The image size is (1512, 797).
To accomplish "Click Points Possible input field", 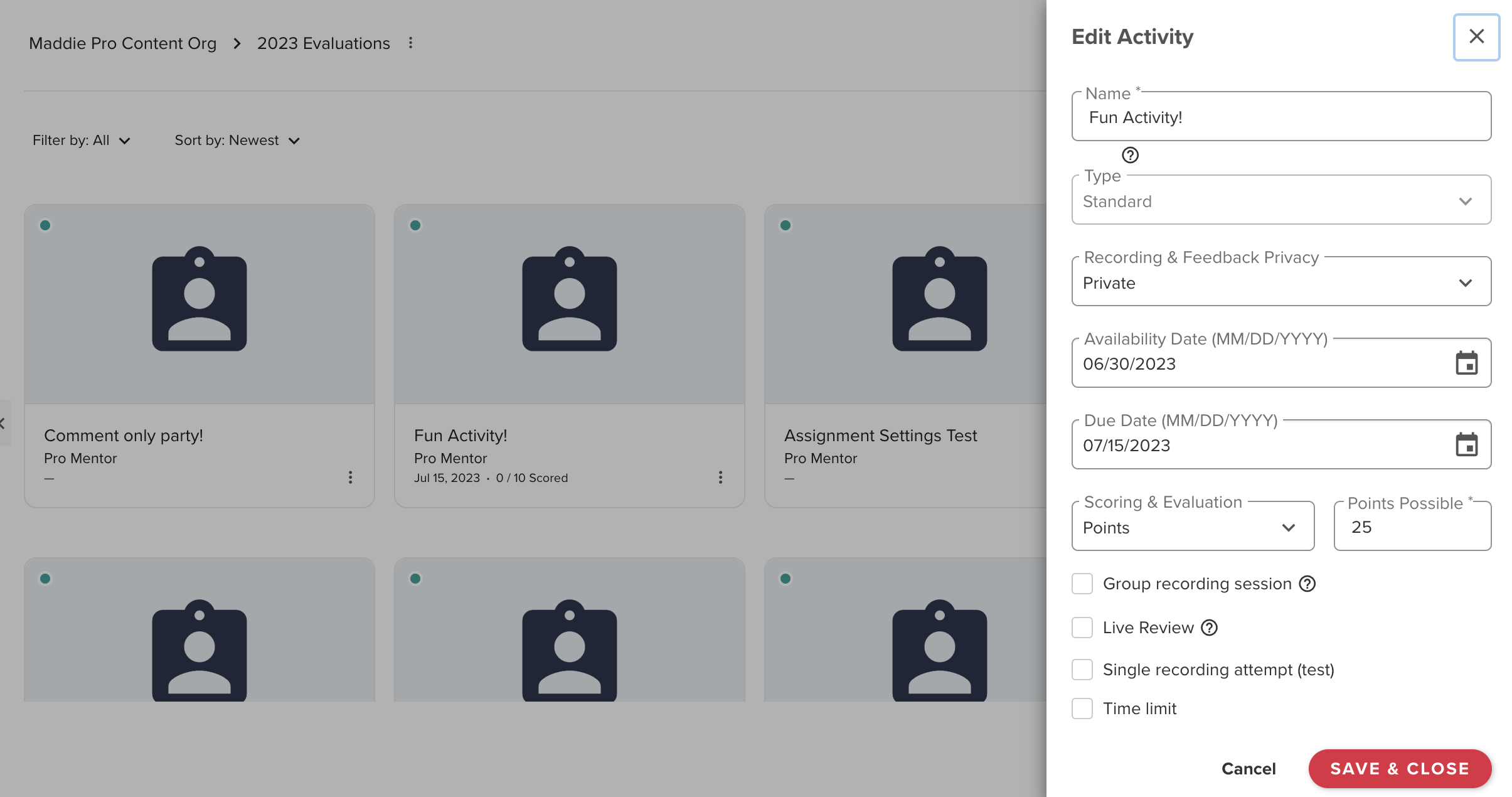I will [x=1412, y=527].
